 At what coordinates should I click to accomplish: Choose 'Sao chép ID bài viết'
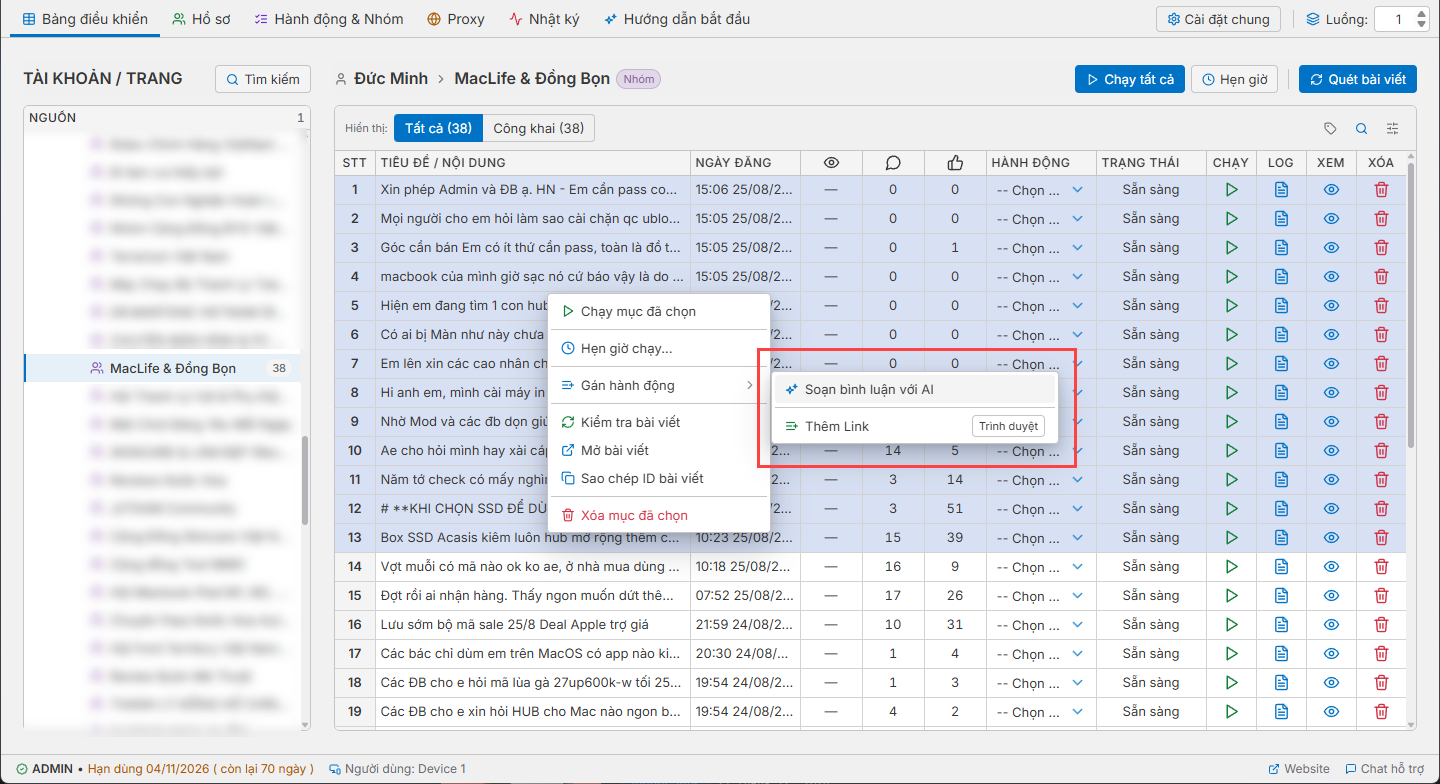click(659, 478)
